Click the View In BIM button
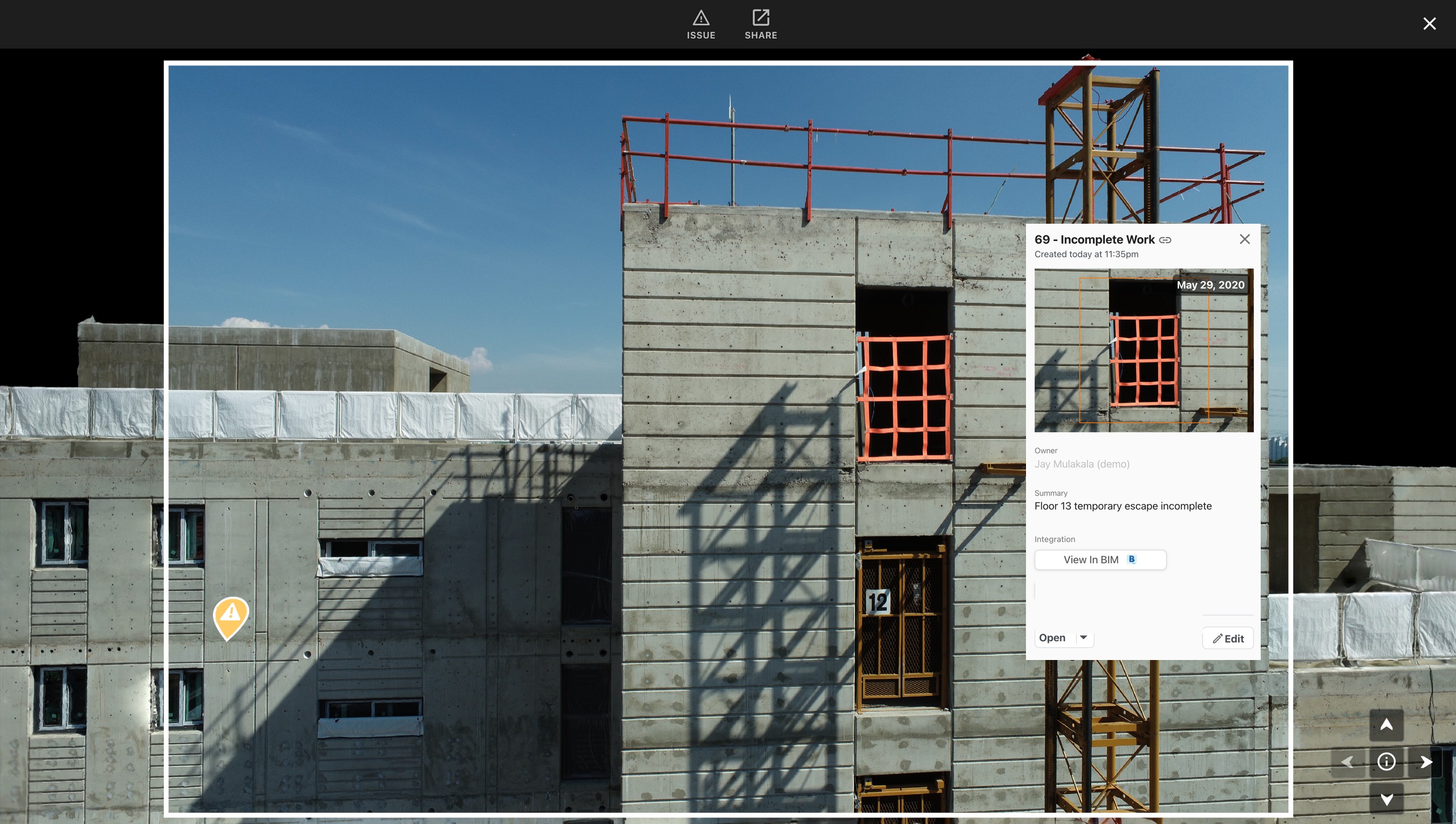The height and width of the screenshot is (824, 1456). pos(1100,560)
